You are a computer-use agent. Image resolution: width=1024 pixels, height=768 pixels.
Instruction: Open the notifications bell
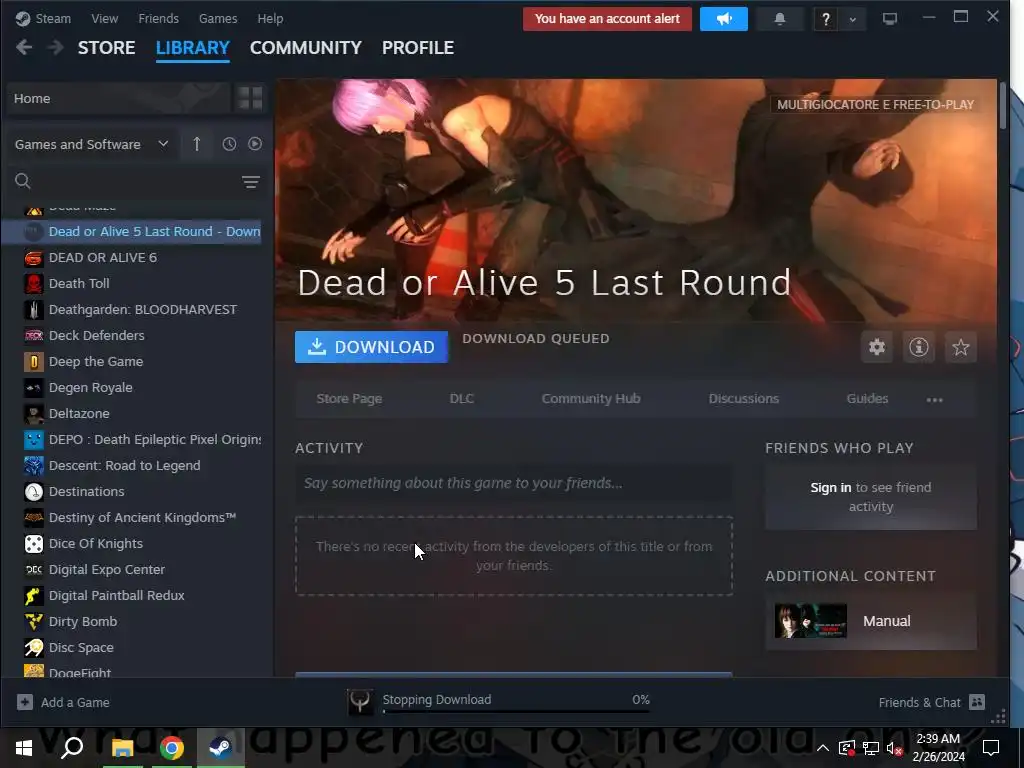pos(779,19)
